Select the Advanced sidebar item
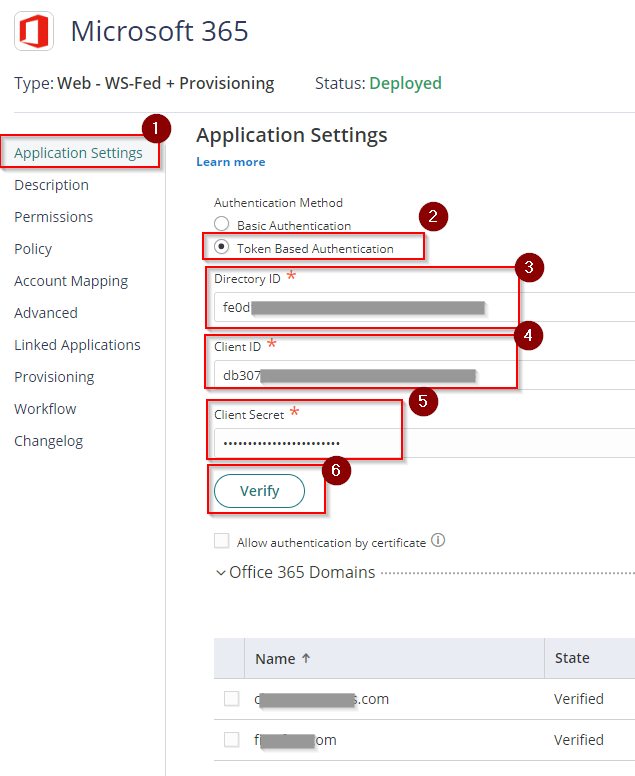635x776 pixels. point(46,313)
